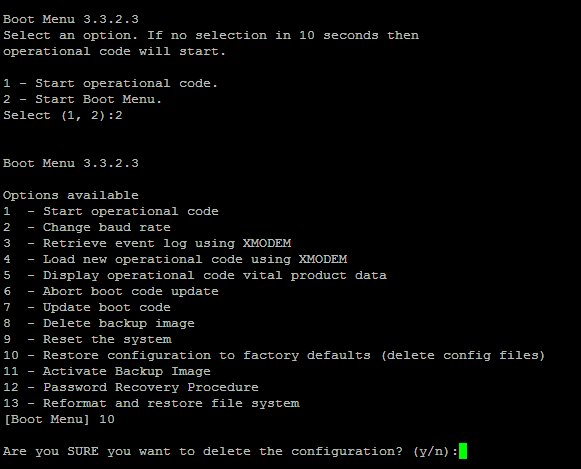Click the 'Start operational code' option 1 line
The width and height of the screenshot is (581, 469).
point(111,212)
